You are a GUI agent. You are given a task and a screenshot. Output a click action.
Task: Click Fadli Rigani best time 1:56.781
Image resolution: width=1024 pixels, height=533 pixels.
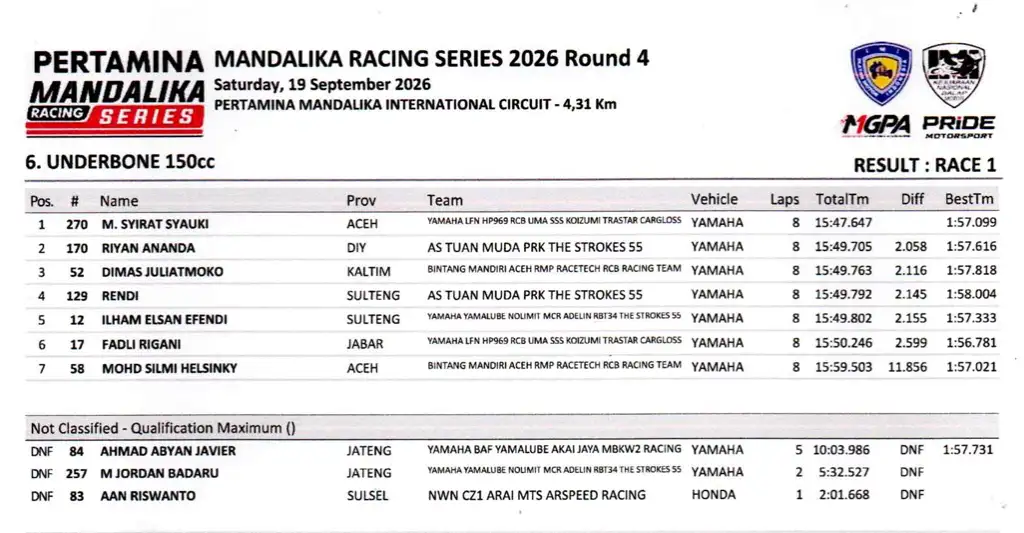(971, 342)
